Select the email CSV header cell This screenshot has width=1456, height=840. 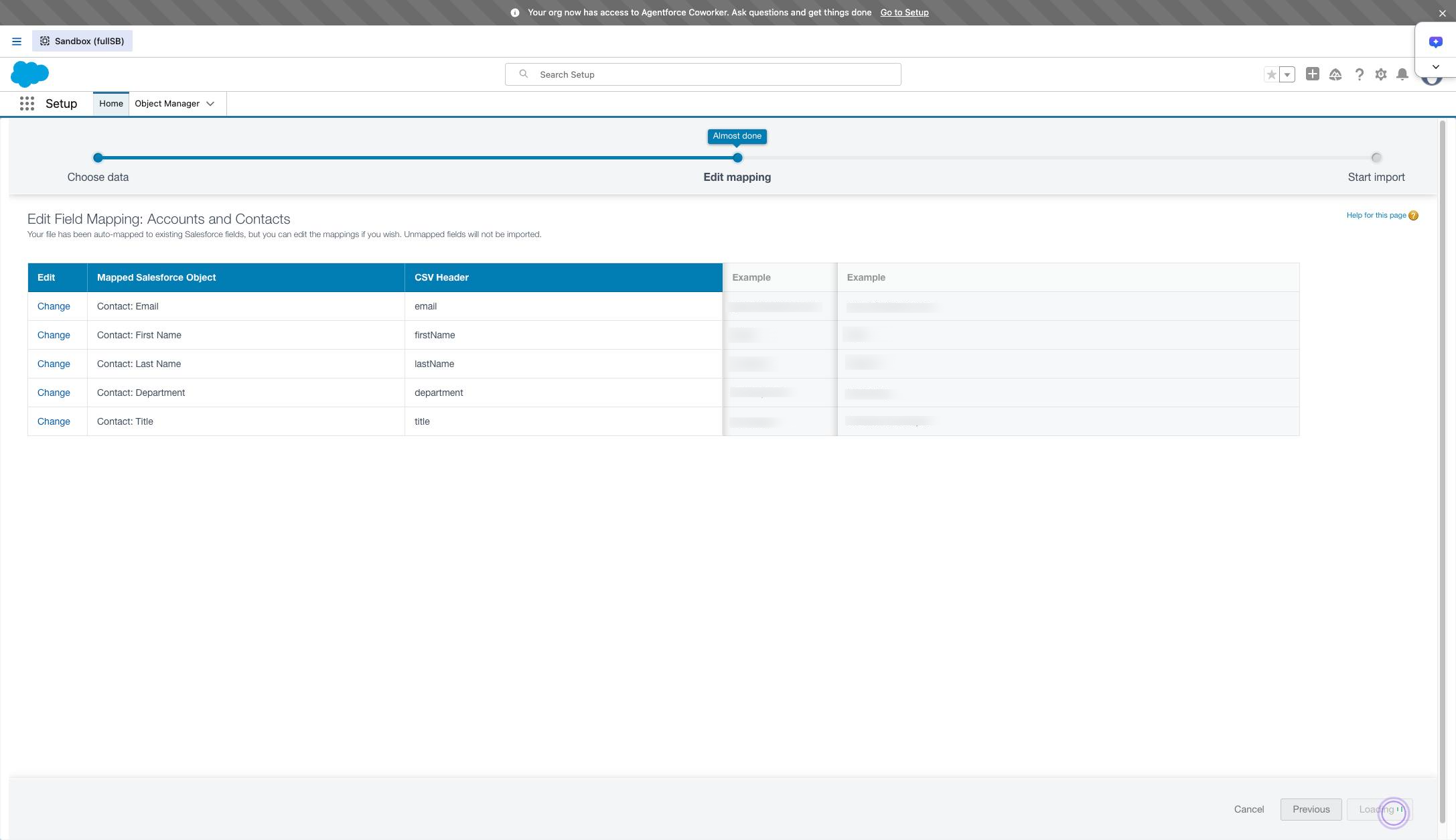point(563,306)
